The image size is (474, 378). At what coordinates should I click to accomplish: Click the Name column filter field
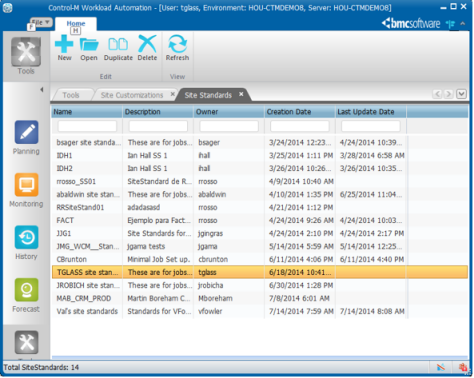point(87,126)
